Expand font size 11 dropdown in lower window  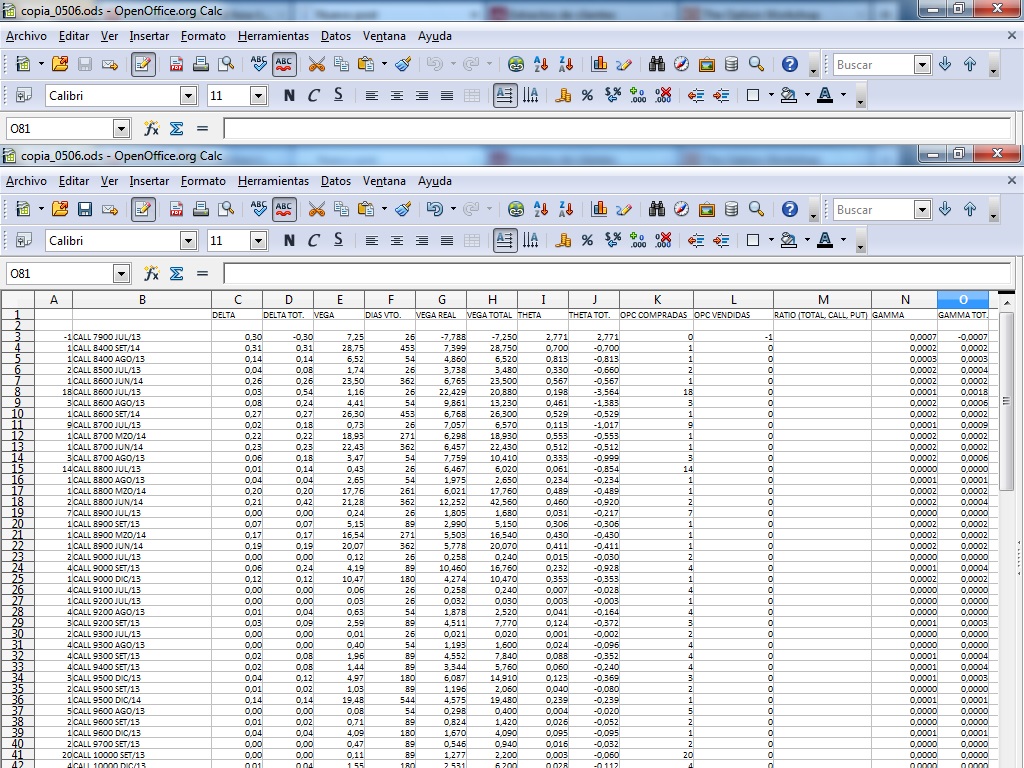tap(258, 241)
